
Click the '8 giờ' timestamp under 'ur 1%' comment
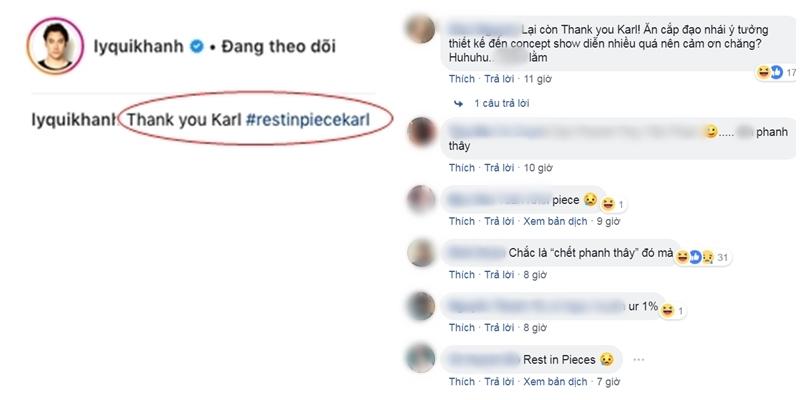[535, 328]
